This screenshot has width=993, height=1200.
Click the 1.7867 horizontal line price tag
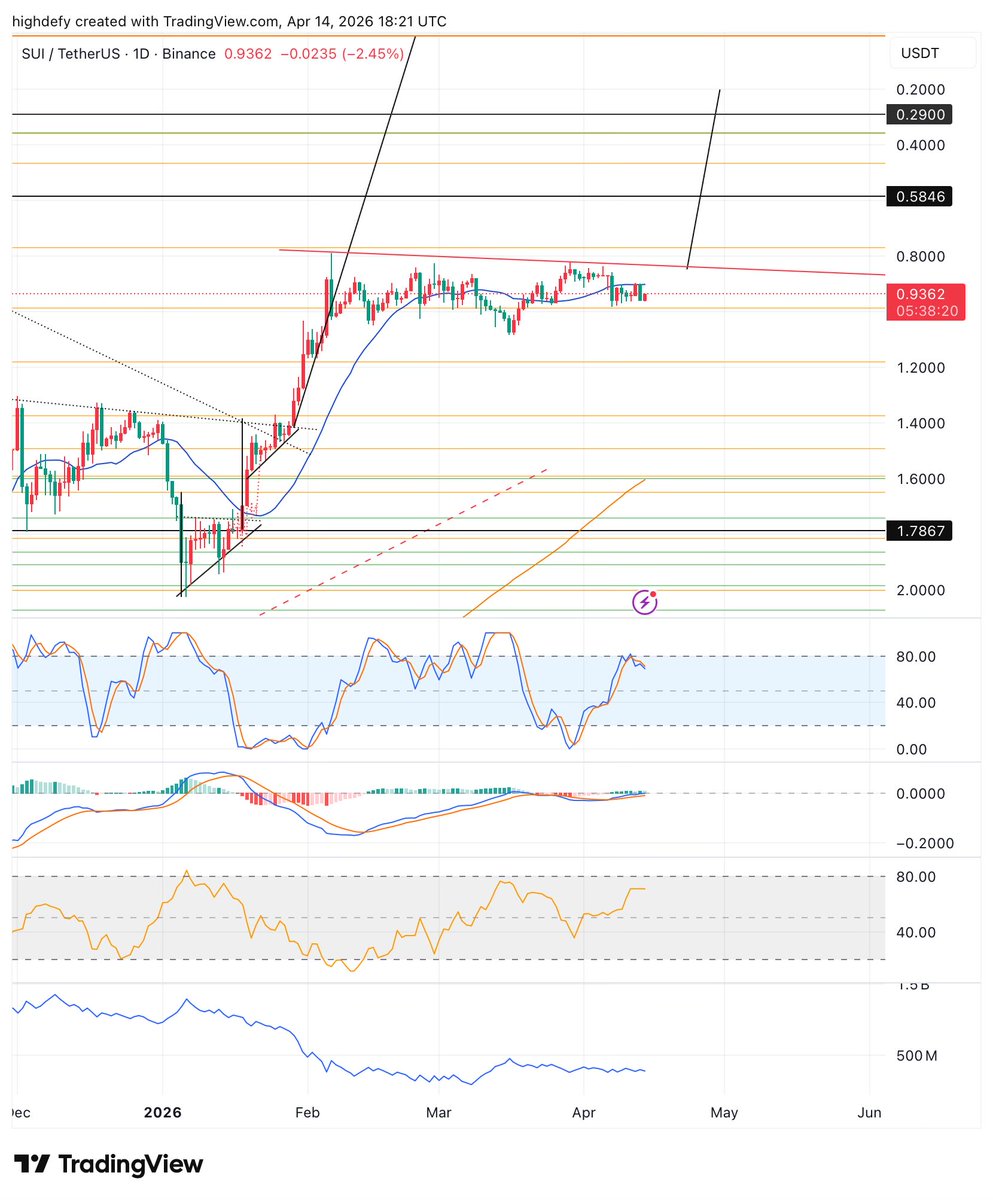point(919,531)
